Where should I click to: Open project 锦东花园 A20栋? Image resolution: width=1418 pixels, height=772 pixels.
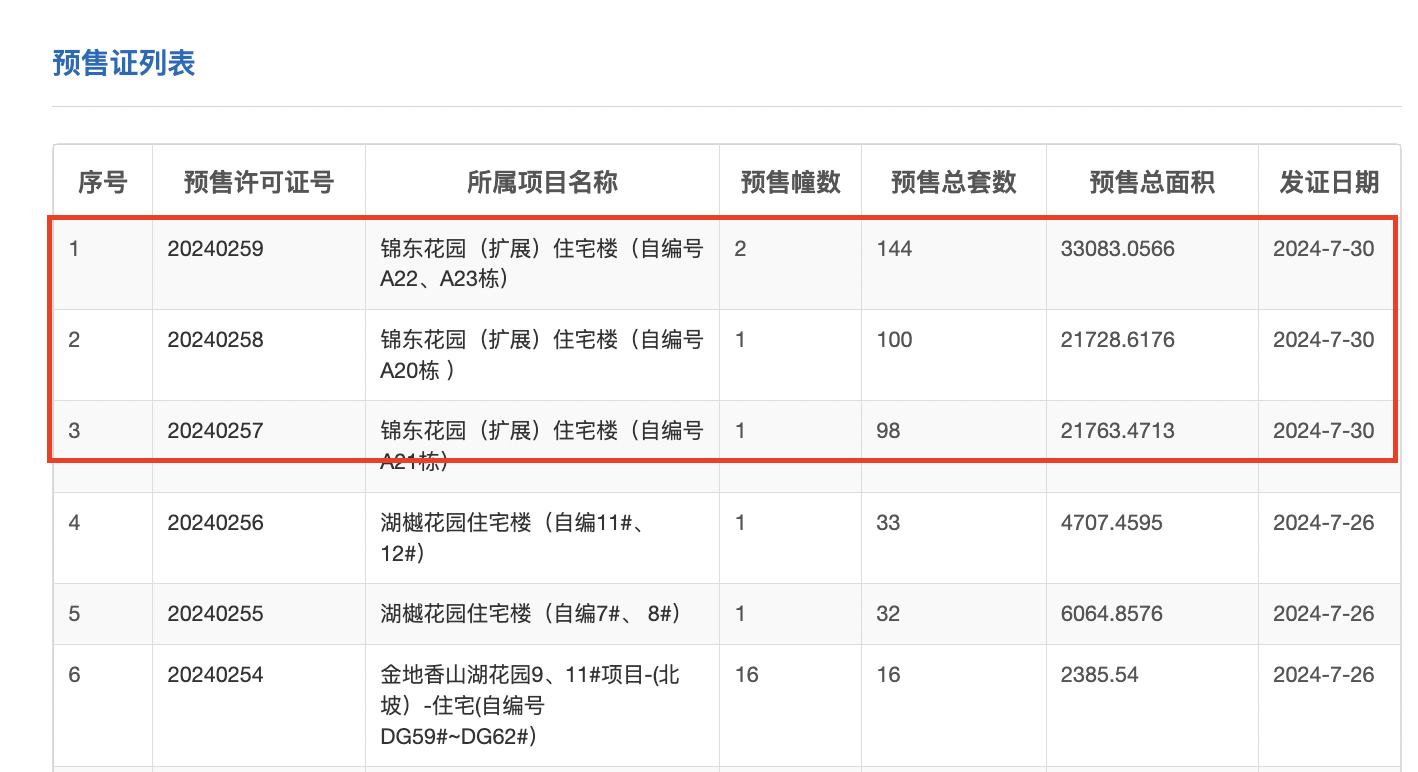542,355
